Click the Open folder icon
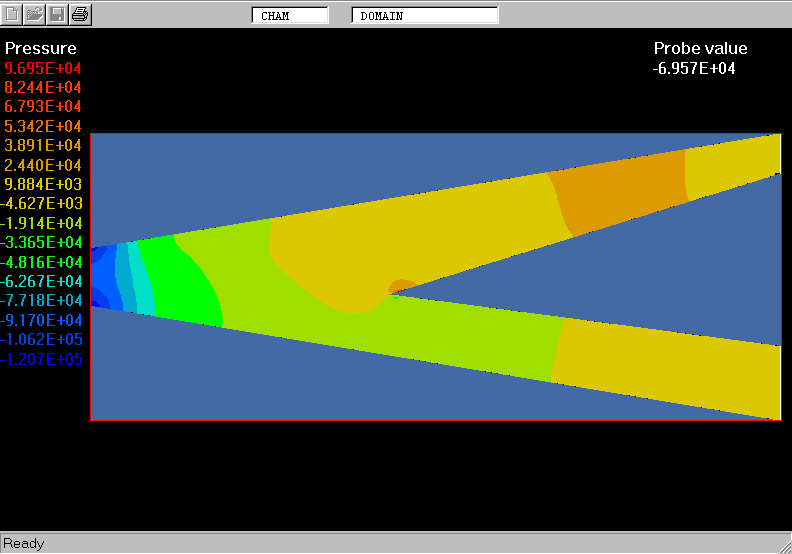 (35, 14)
